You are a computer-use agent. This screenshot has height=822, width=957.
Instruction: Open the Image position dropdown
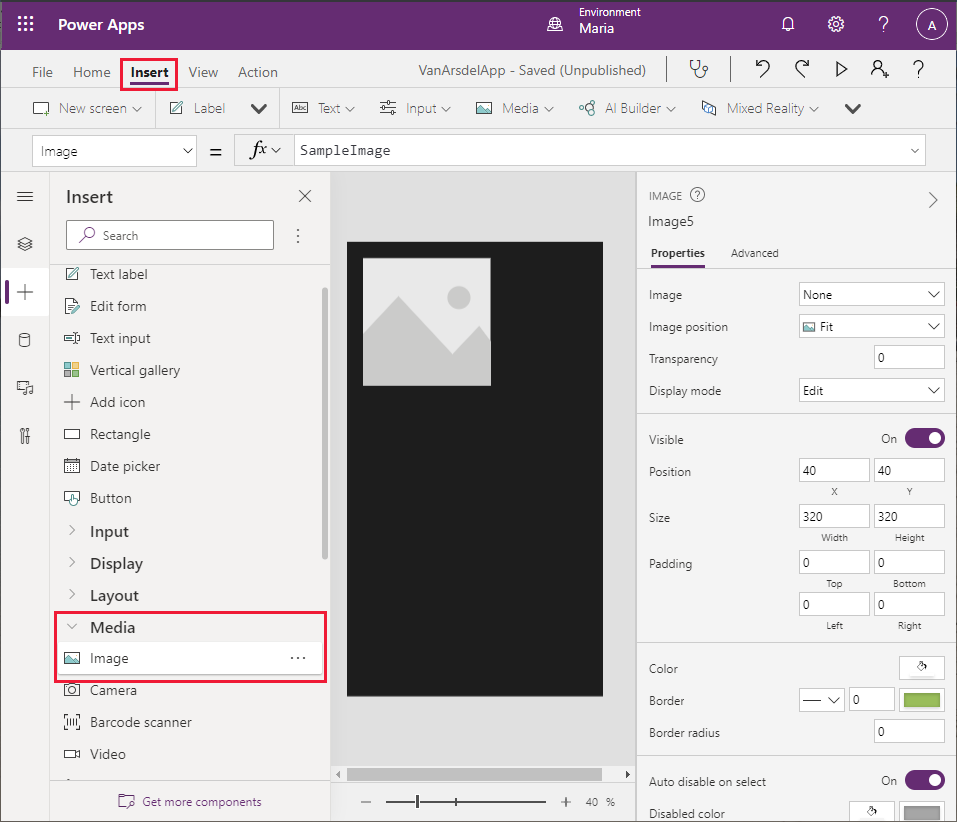tap(872, 327)
